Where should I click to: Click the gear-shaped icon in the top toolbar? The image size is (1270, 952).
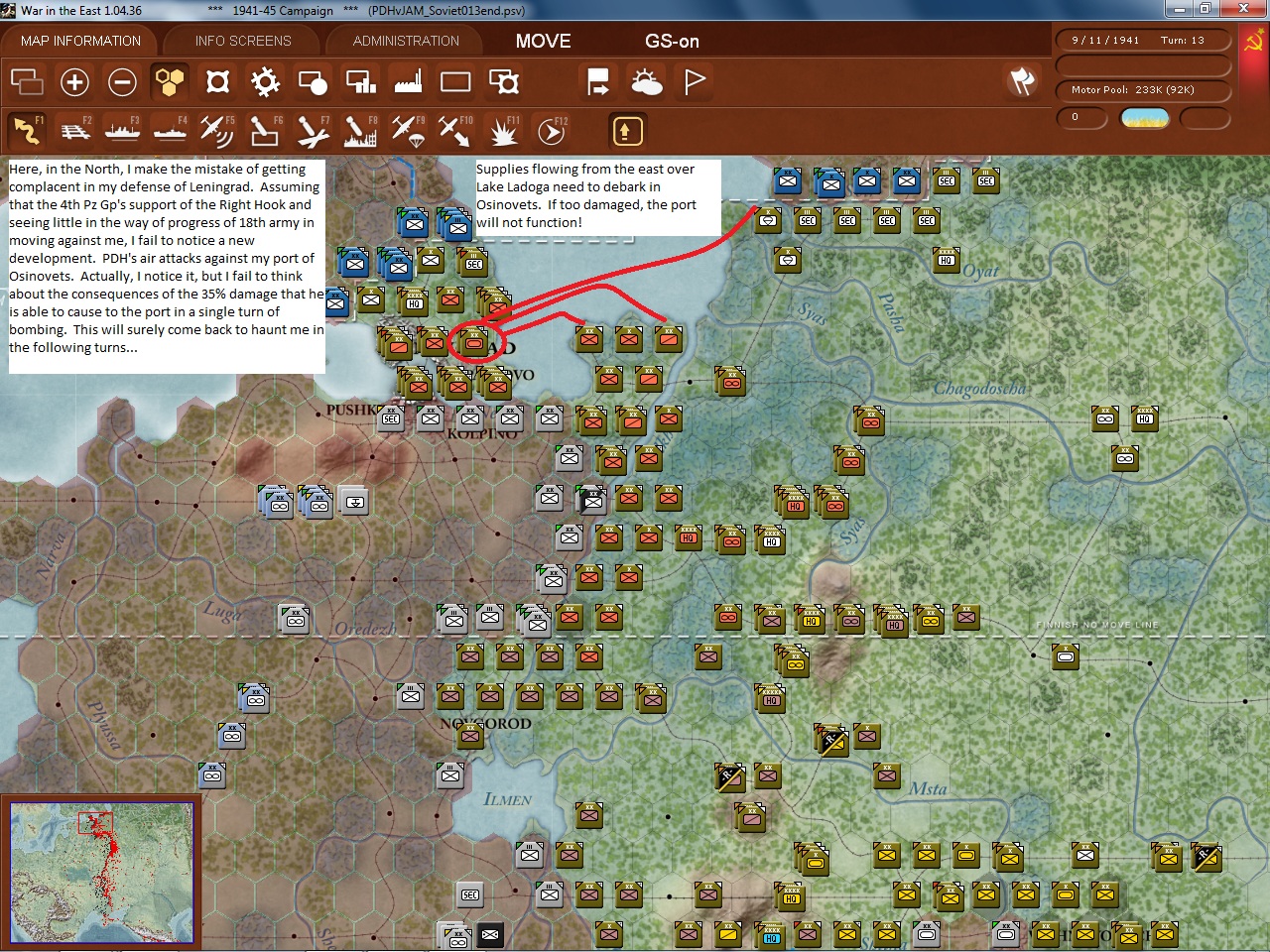coord(265,81)
